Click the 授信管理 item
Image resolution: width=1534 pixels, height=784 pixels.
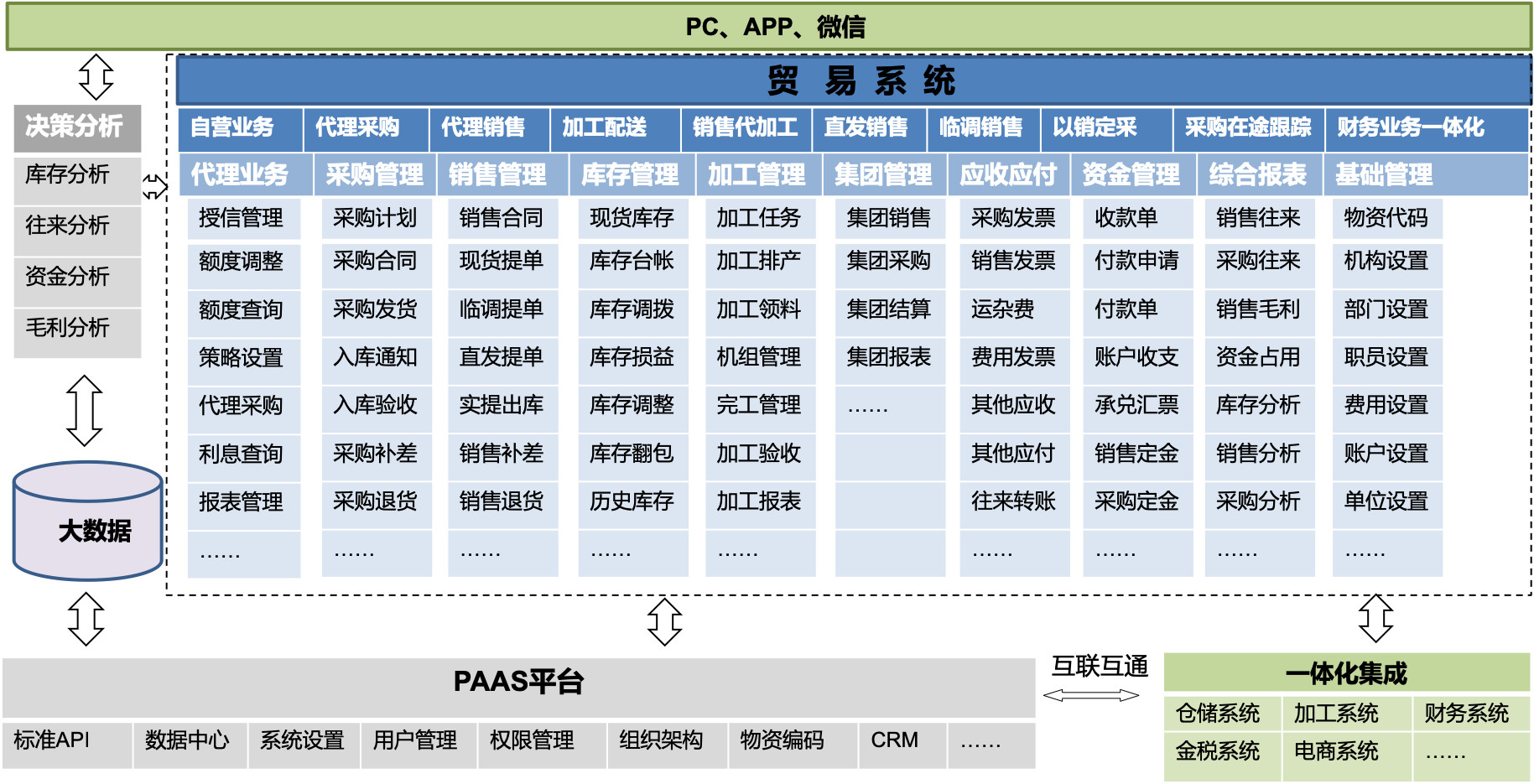[x=241, y=218]
